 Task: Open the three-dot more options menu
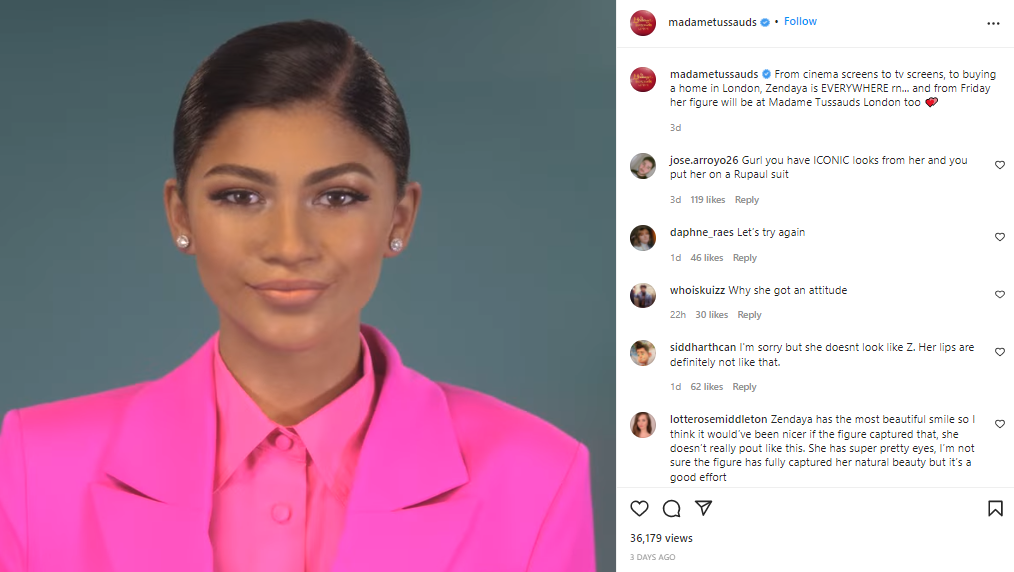[993, 23]
